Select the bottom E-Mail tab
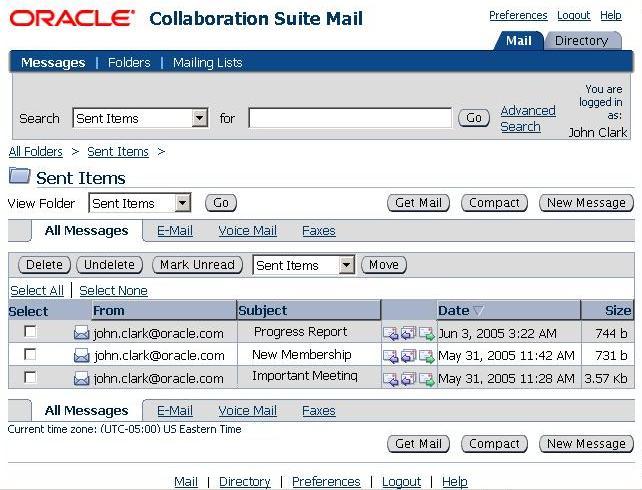The image size is (642, 490). 175,410
